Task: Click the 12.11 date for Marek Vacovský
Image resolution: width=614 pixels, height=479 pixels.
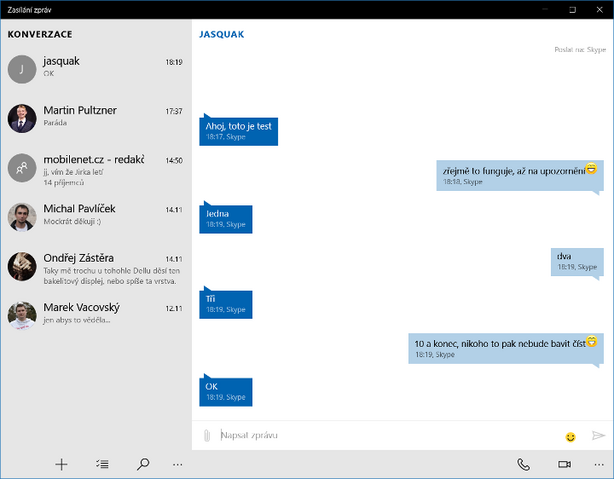Action: point(174,309)
